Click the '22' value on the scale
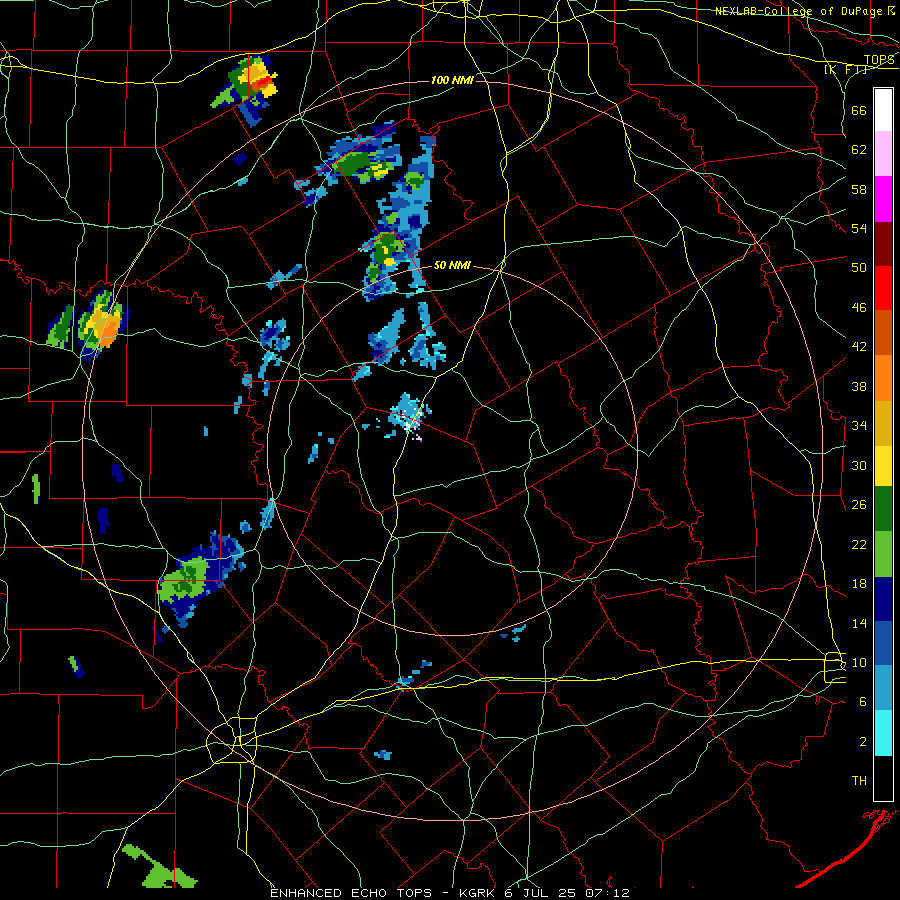Screen dimensions: 900x900 point(859,544)
